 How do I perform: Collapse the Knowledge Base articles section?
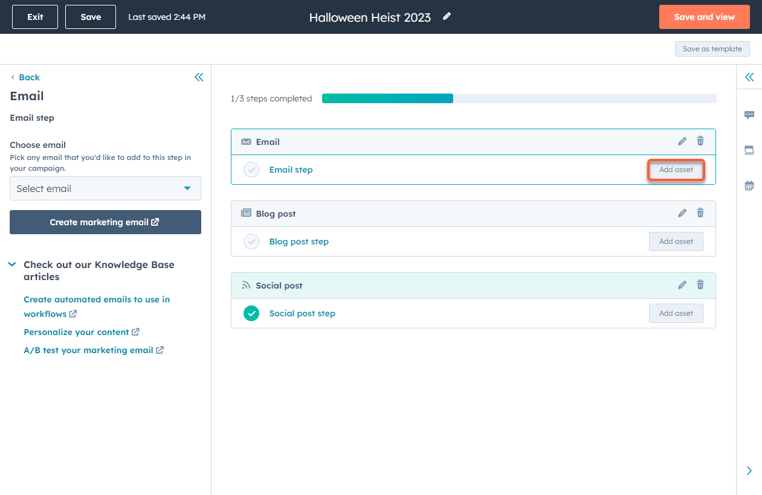12,265
